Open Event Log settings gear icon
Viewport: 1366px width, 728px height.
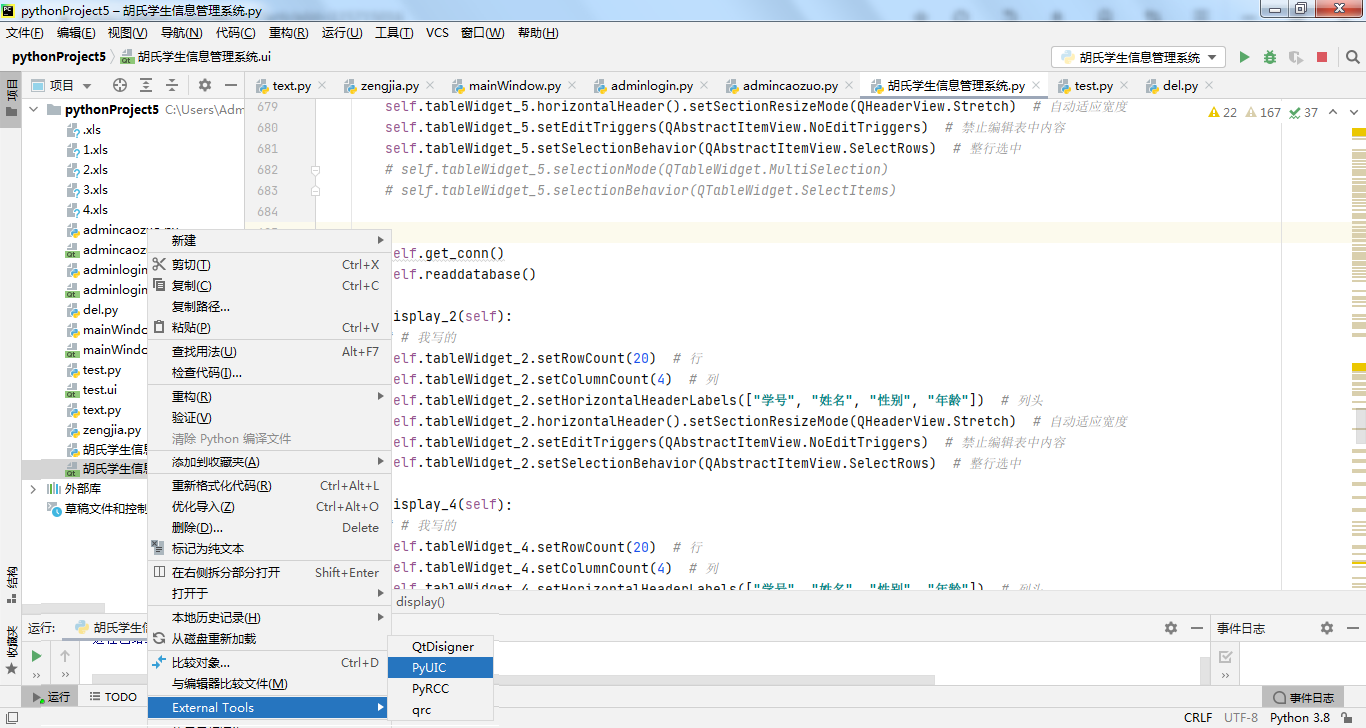click(1326, 628)
